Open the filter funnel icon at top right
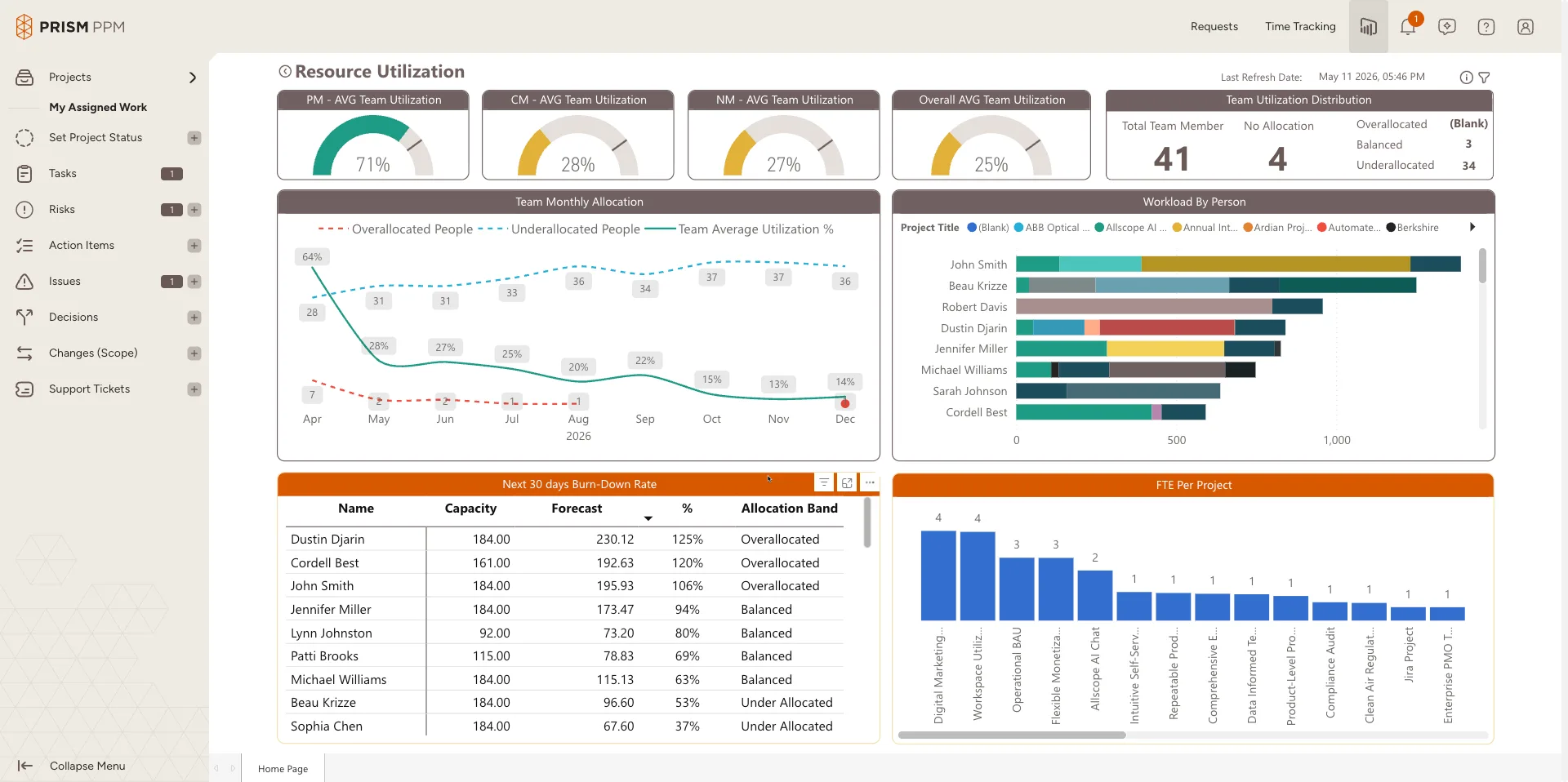This screenshot has height=782, width=1568. tap(1485, 78)
